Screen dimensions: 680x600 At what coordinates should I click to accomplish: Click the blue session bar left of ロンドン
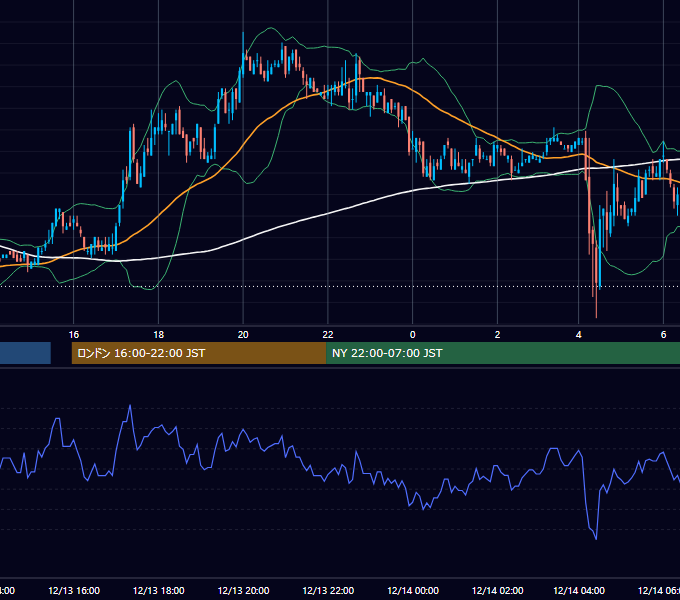pyautogui.click(x=25, y=353)
